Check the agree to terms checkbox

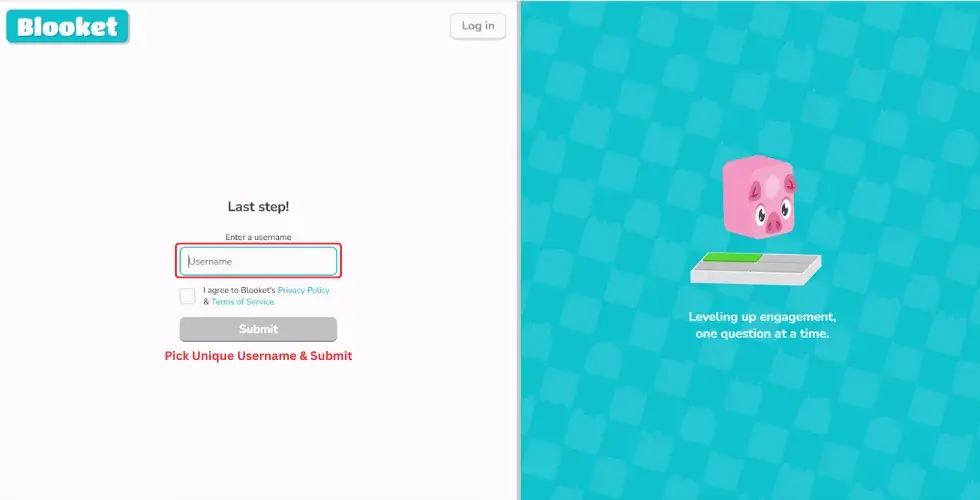[188, 296]
